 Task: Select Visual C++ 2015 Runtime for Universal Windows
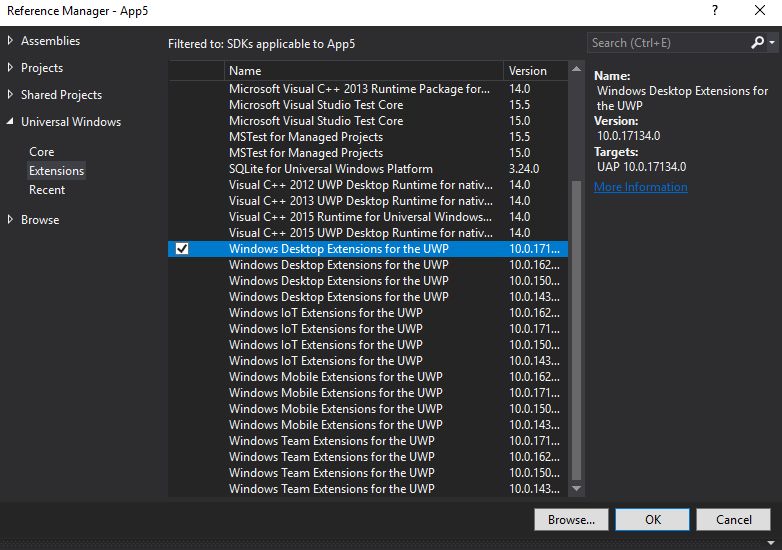point(368,216)
